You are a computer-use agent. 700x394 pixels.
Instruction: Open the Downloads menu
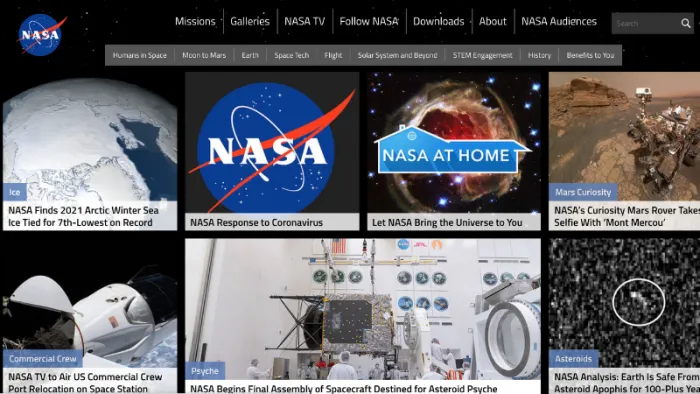point(438,21)
